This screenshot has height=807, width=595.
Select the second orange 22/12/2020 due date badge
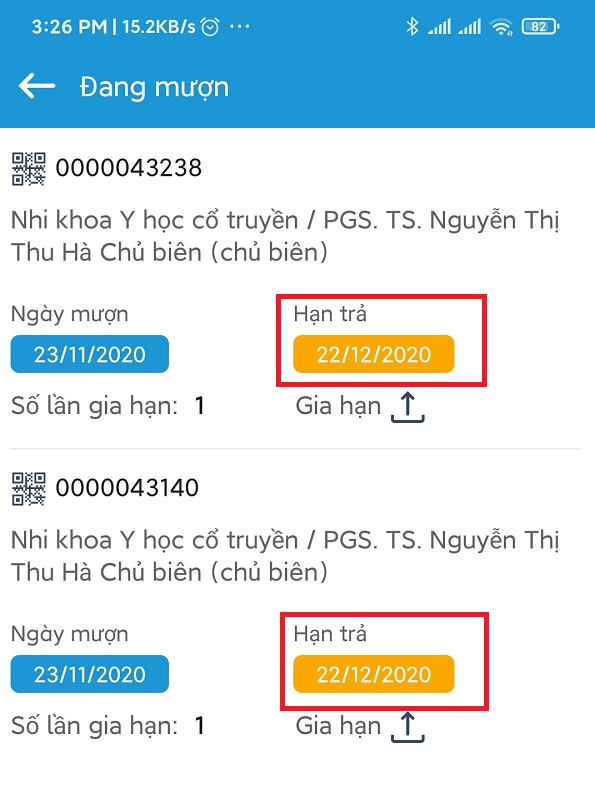click(x=374, y=674)
